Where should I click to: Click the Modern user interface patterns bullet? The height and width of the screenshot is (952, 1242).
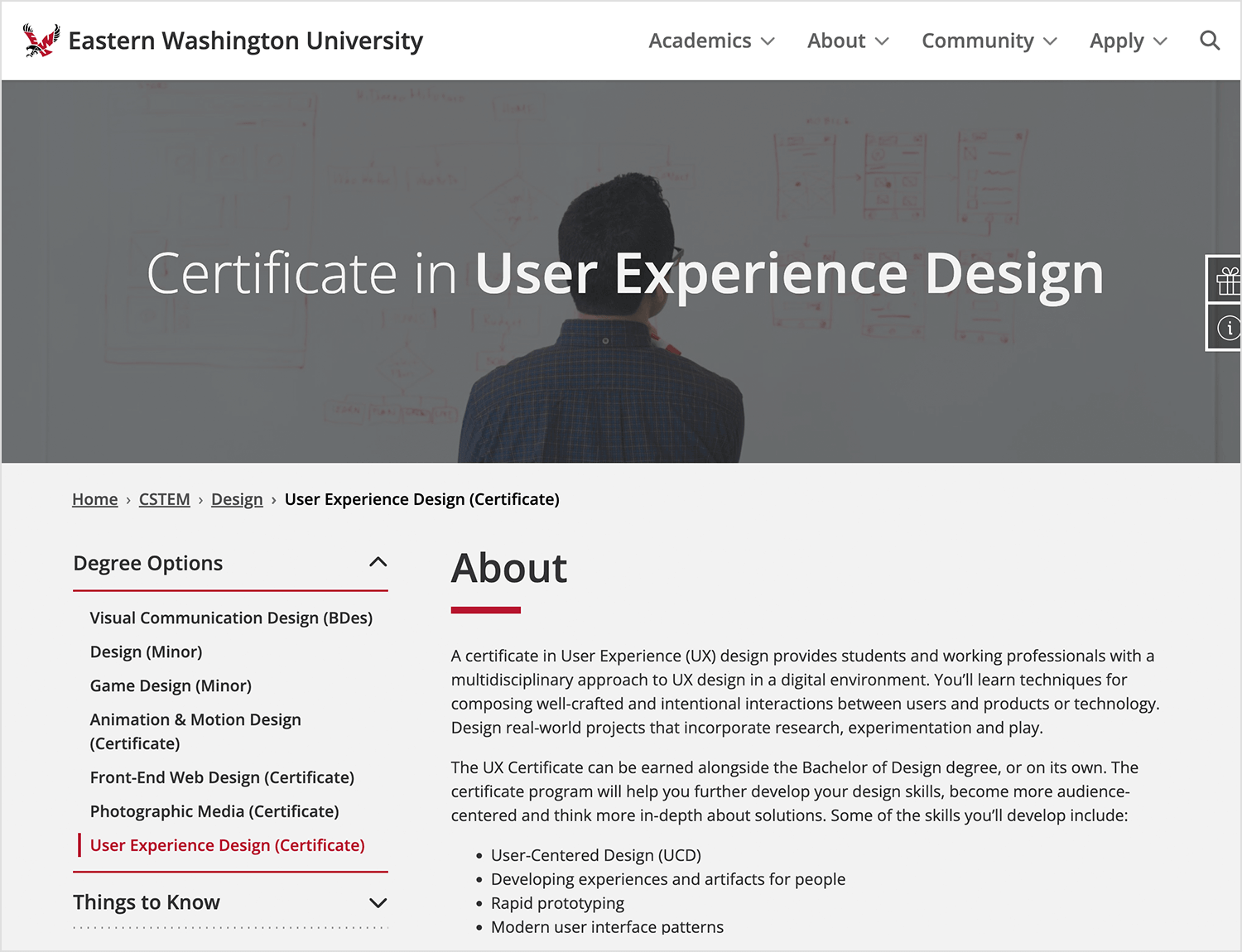point(607,926)
